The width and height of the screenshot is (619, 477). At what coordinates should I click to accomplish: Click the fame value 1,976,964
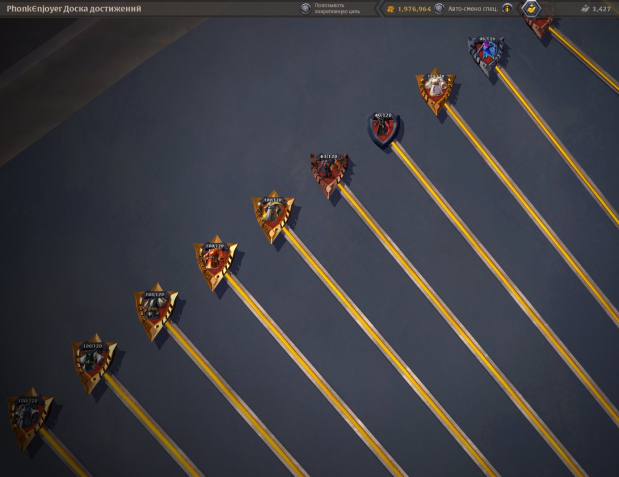click(x=414, y=9)
